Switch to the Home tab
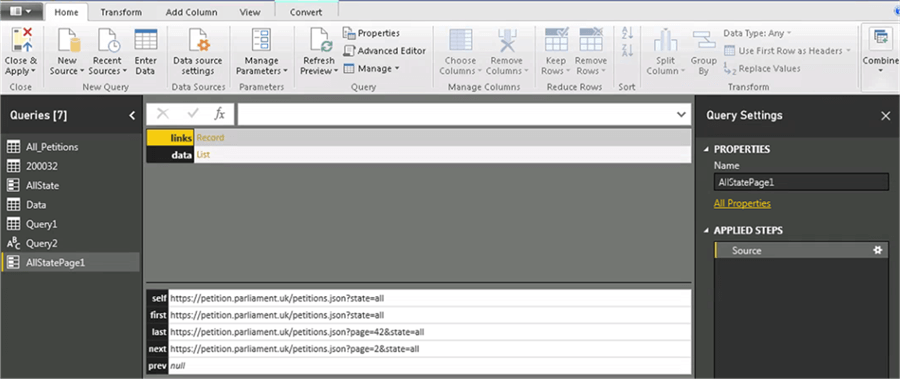This screenshot has width=900, height=379. pyautogui.click(x=67, y=12)
